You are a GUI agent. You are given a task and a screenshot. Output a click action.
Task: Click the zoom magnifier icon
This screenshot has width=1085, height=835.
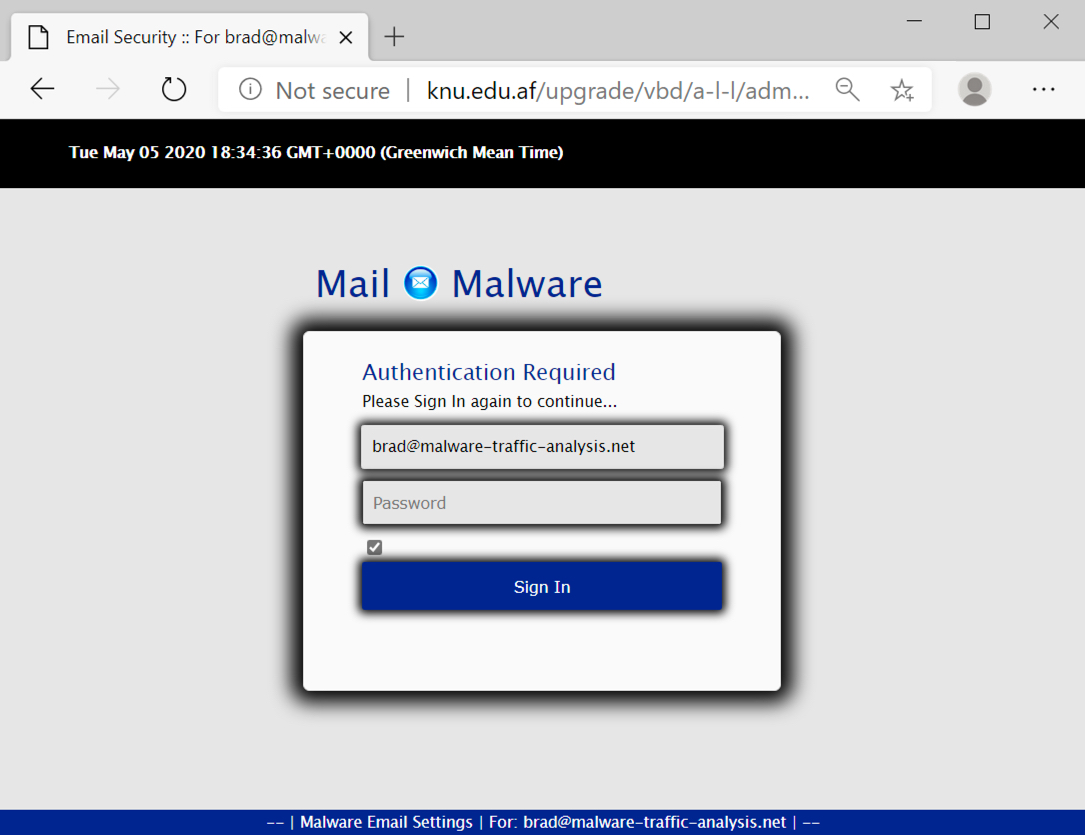pyautogui.click(x=848, y=90)
